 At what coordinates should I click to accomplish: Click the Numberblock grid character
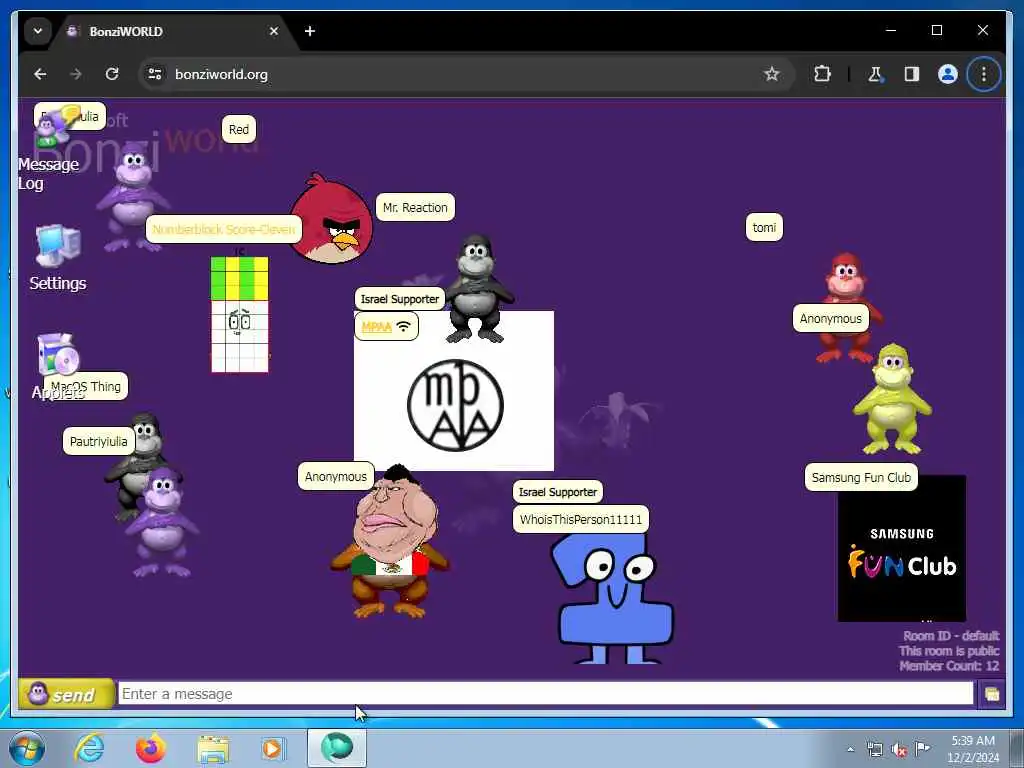tap(240, 314)
